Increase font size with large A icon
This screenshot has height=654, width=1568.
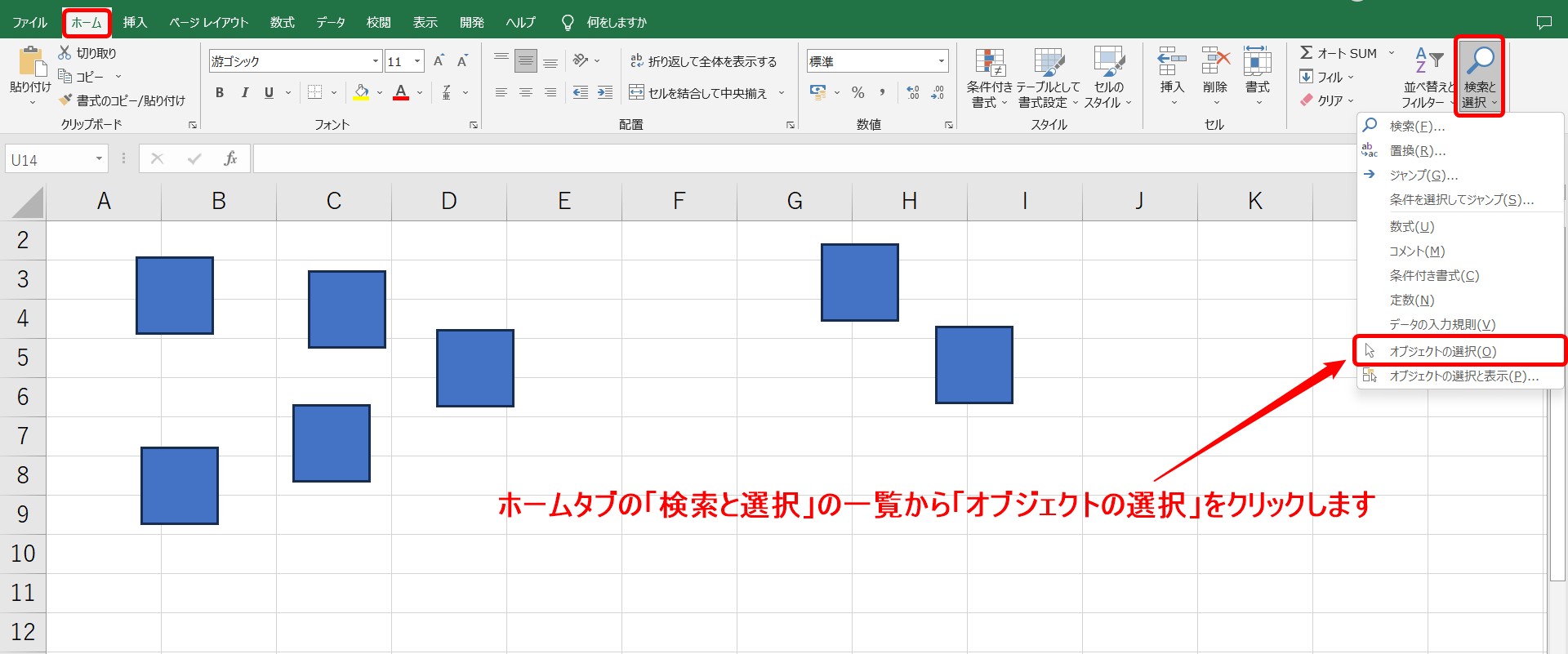coord(439,61)
